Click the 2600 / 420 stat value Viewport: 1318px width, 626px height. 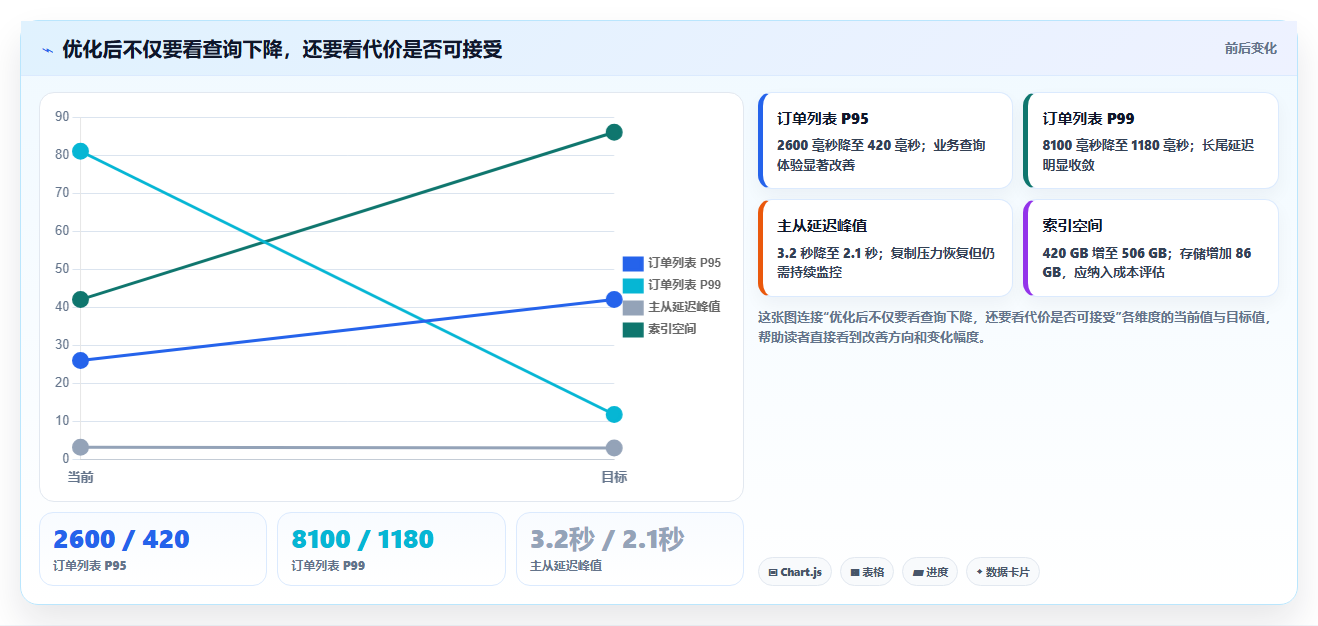point(121,540)
